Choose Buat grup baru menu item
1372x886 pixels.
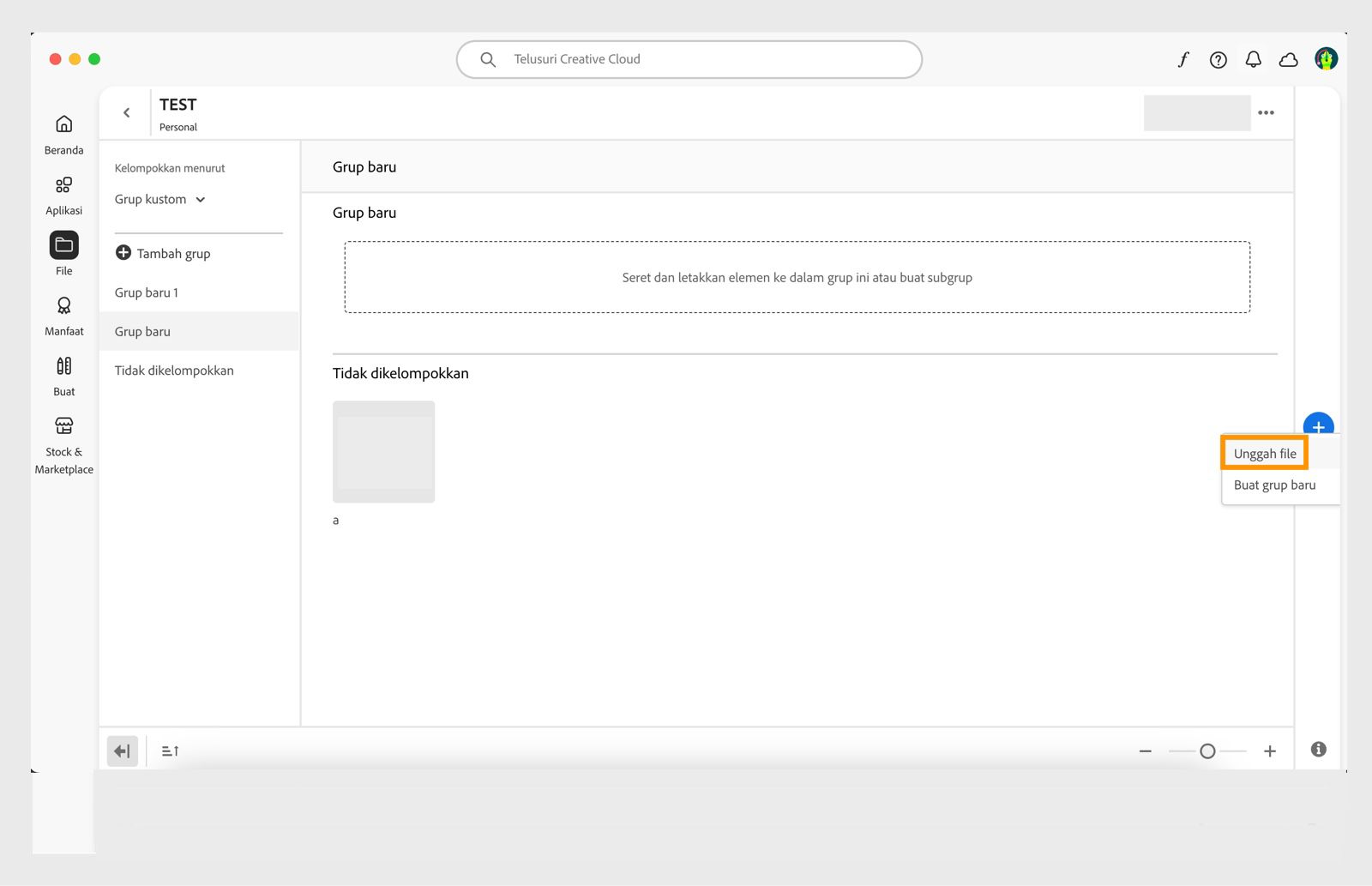1274,485
